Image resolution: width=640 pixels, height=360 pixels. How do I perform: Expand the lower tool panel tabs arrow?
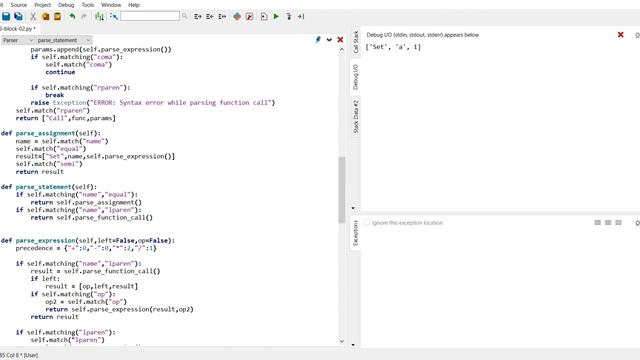point(353,345)
